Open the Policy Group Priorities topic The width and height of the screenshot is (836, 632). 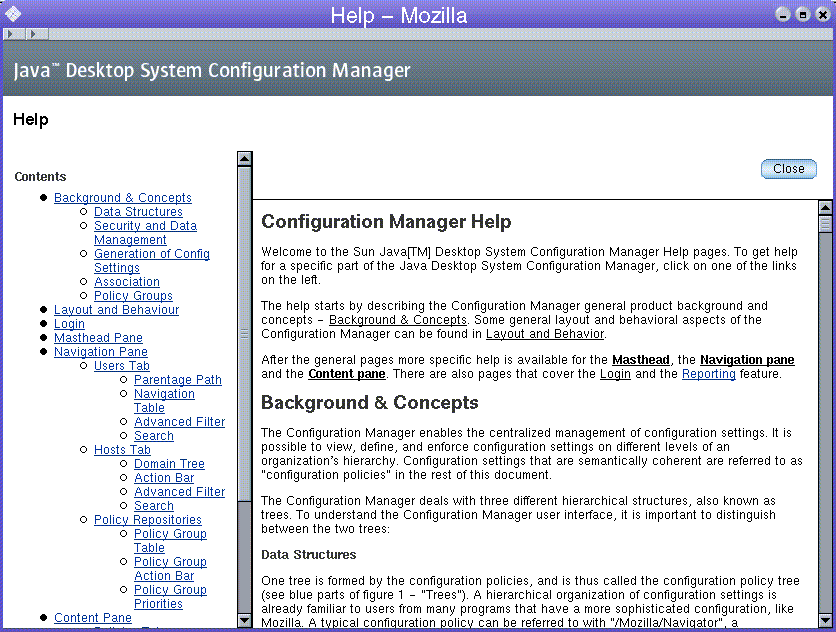[170, 597]
